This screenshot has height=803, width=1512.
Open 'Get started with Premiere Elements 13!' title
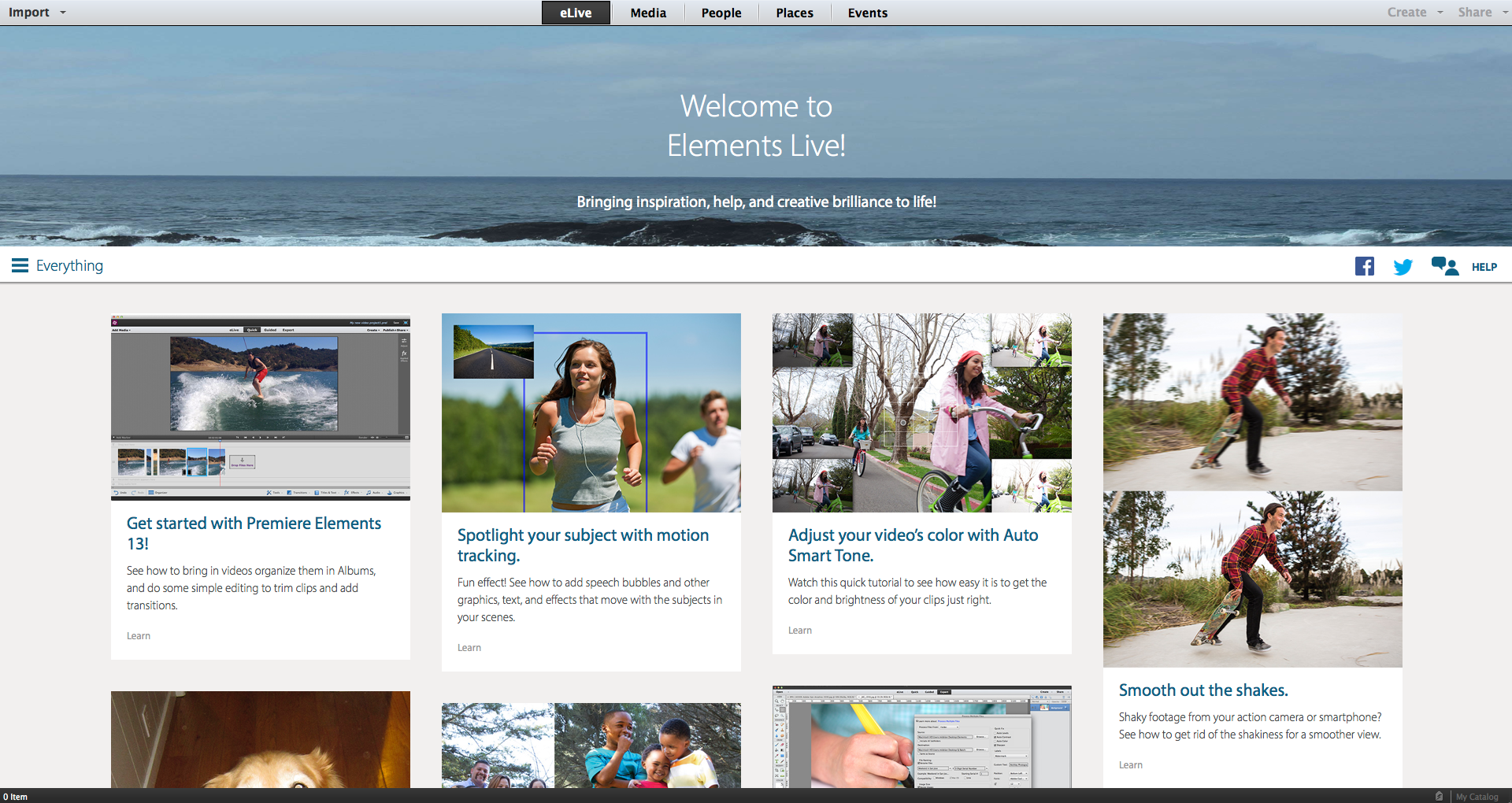pos(254,534)
